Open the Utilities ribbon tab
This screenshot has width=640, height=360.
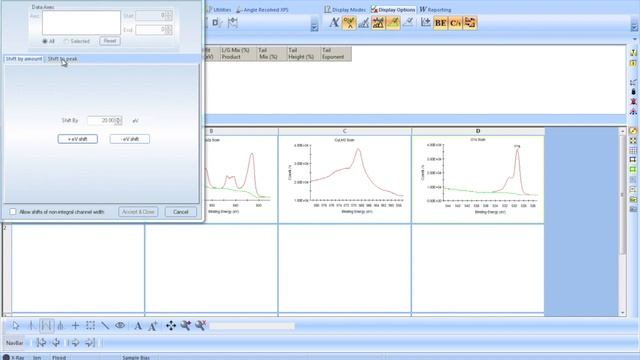[x=219, y=9]
